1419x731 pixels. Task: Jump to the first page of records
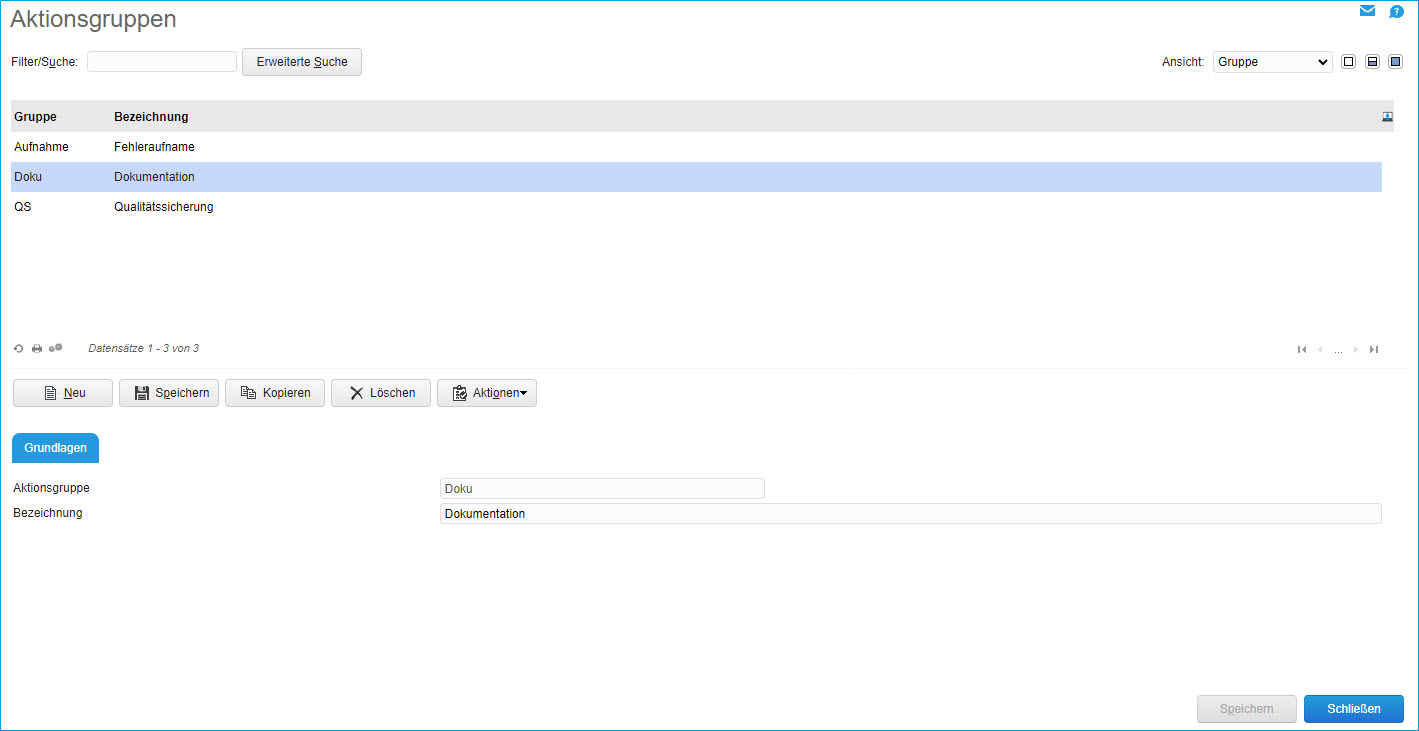click(1301, 349)
